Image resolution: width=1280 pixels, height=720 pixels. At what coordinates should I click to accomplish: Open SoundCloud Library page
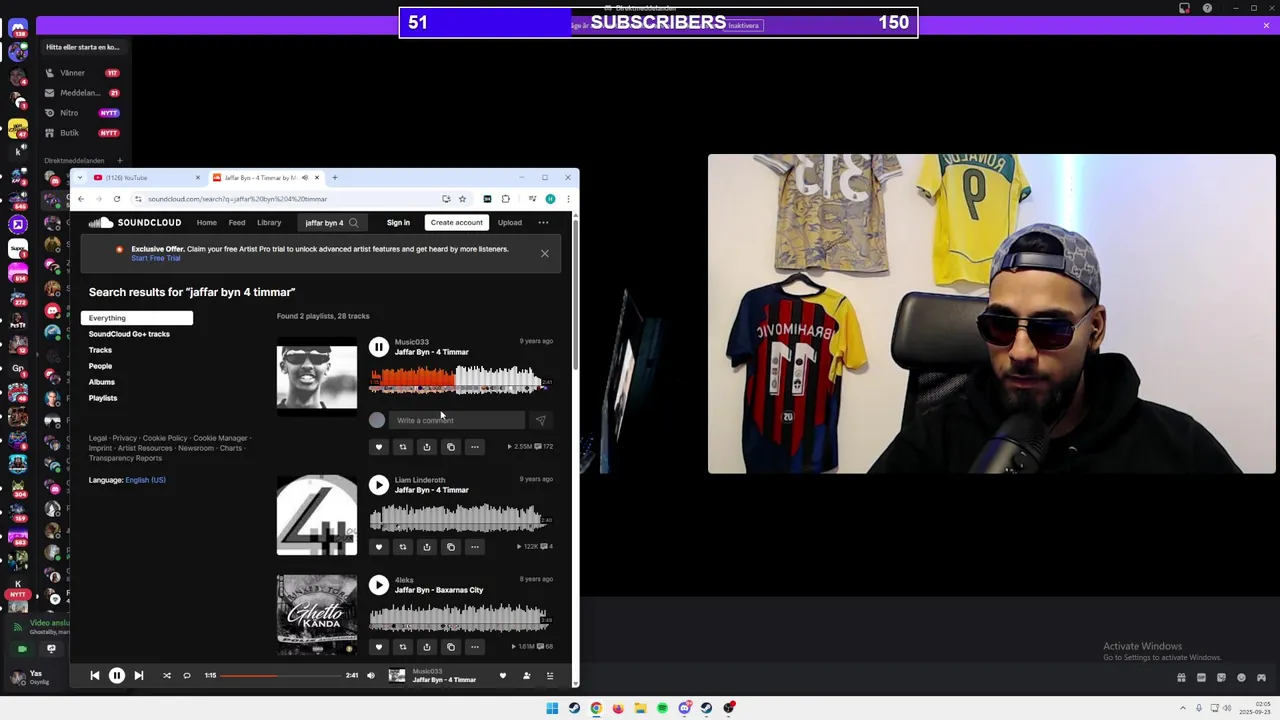pos(269,223)
